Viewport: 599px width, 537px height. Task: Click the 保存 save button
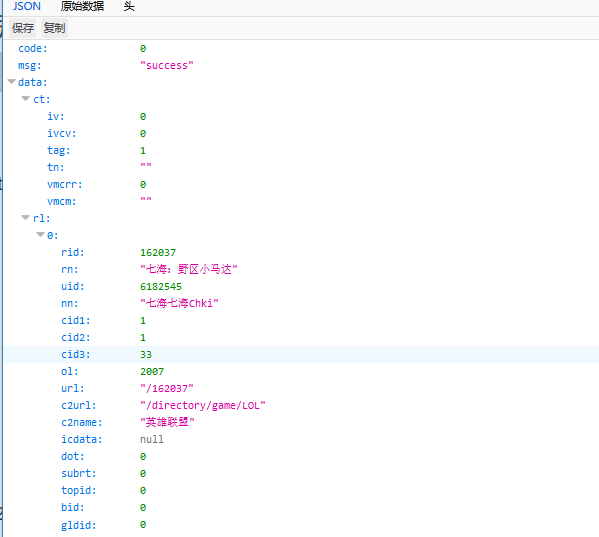pyautogui.click(x=23, y=28)
